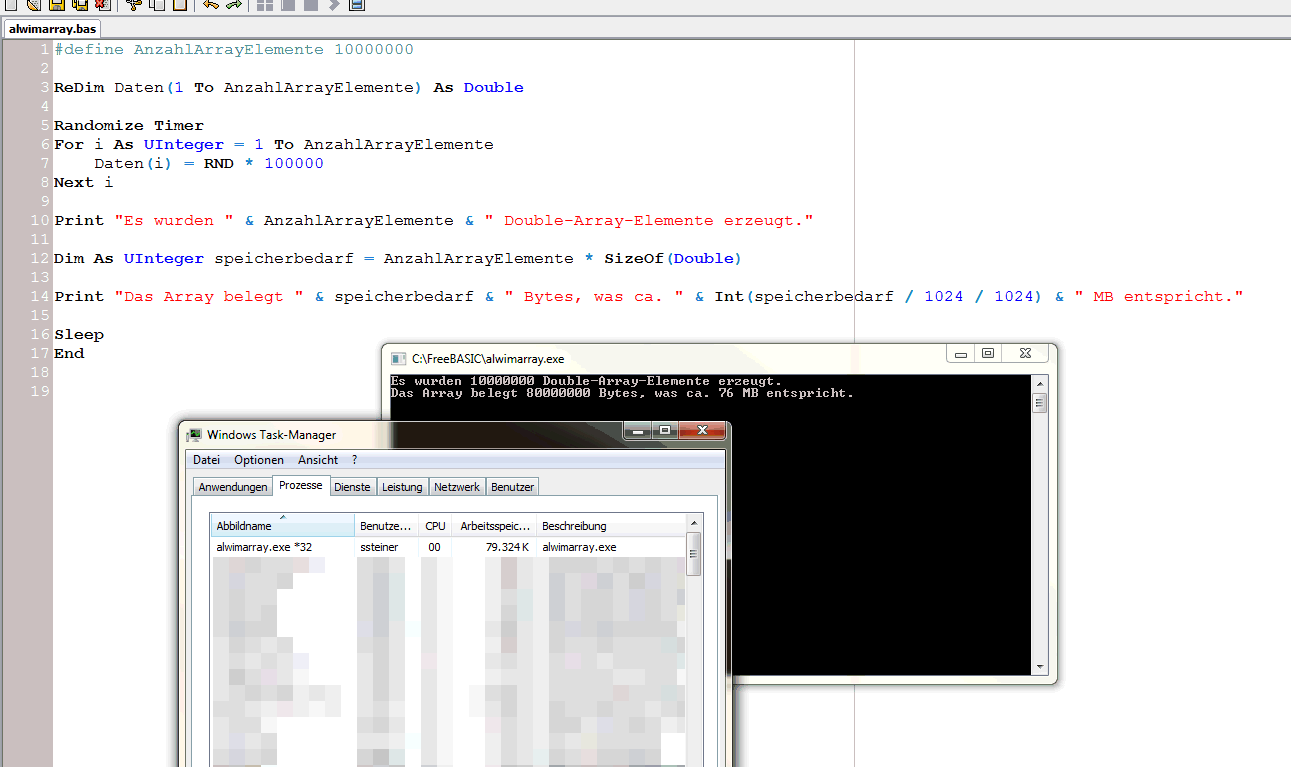Switch to the Leistung tab
Image resolution: width=1291 pixels, height=767 pixels.
click(402, 487)
